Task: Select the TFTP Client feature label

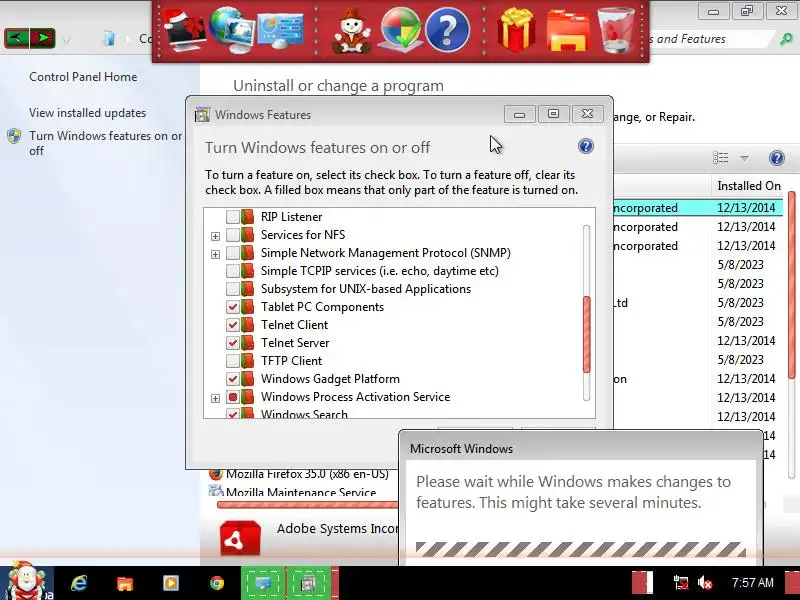Action: (291, 361)
